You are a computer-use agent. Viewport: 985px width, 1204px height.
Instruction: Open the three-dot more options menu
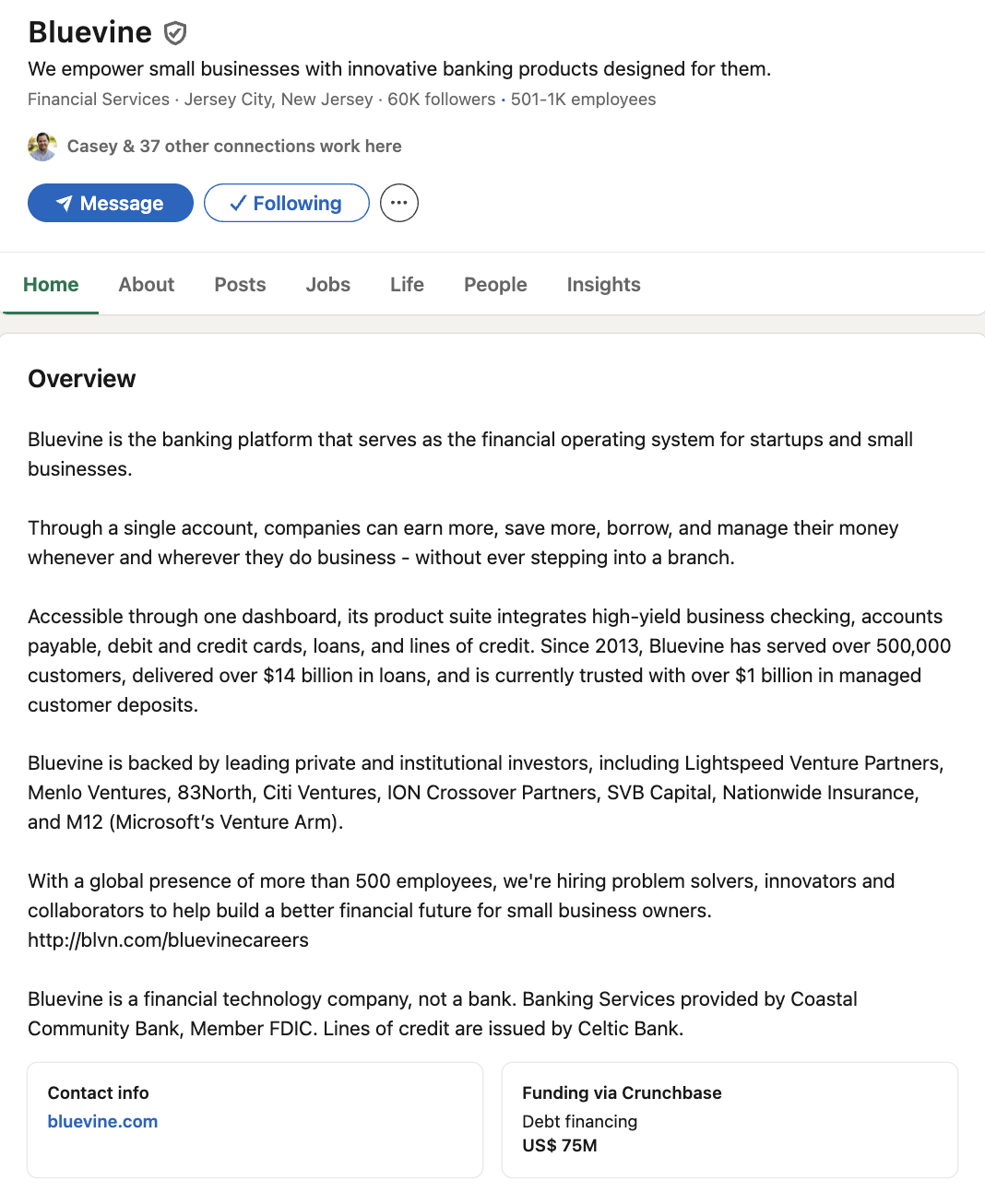coord(398,203)
